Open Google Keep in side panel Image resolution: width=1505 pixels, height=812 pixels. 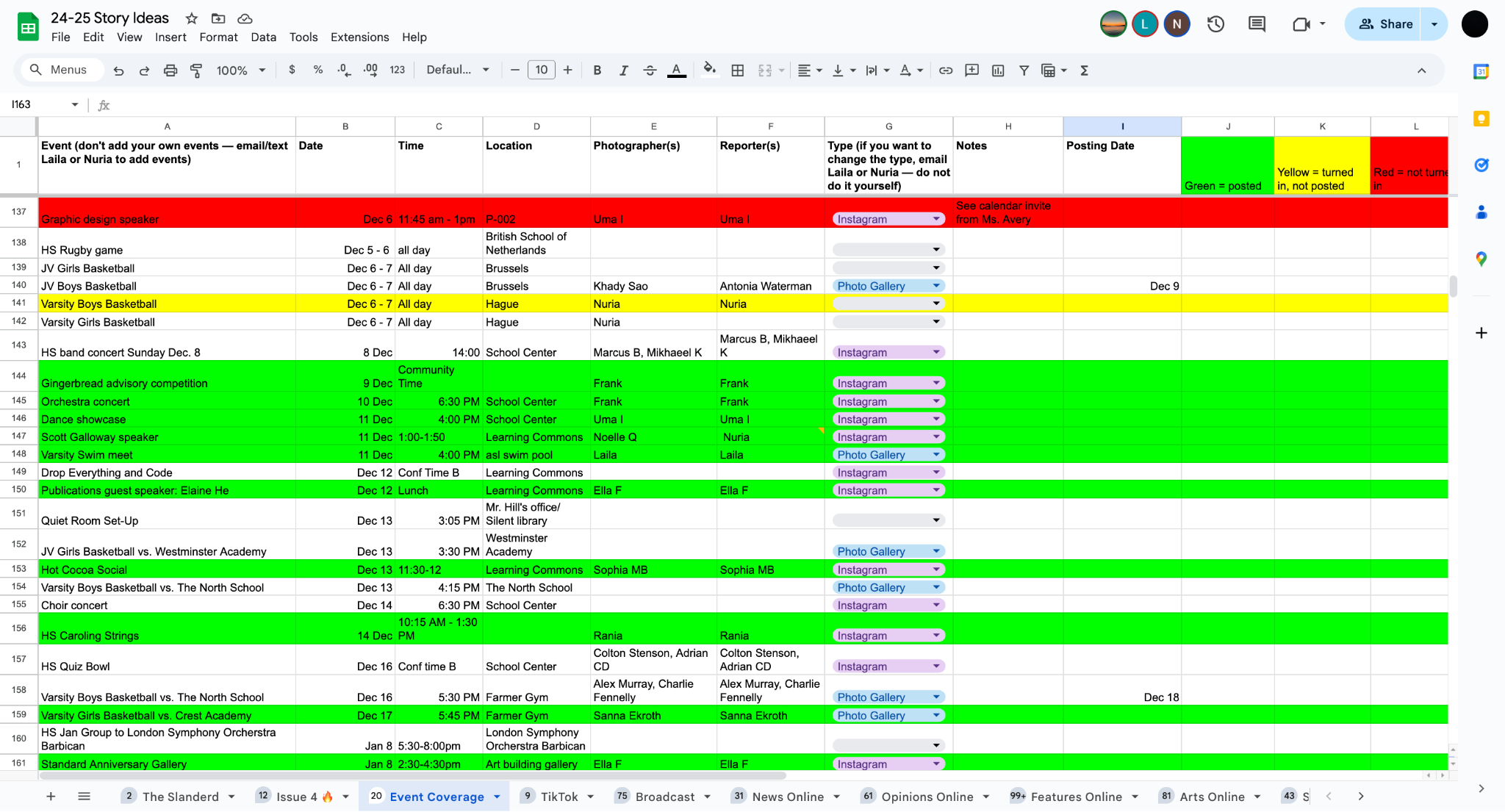pyautogui.click(x=1481, y=118)
